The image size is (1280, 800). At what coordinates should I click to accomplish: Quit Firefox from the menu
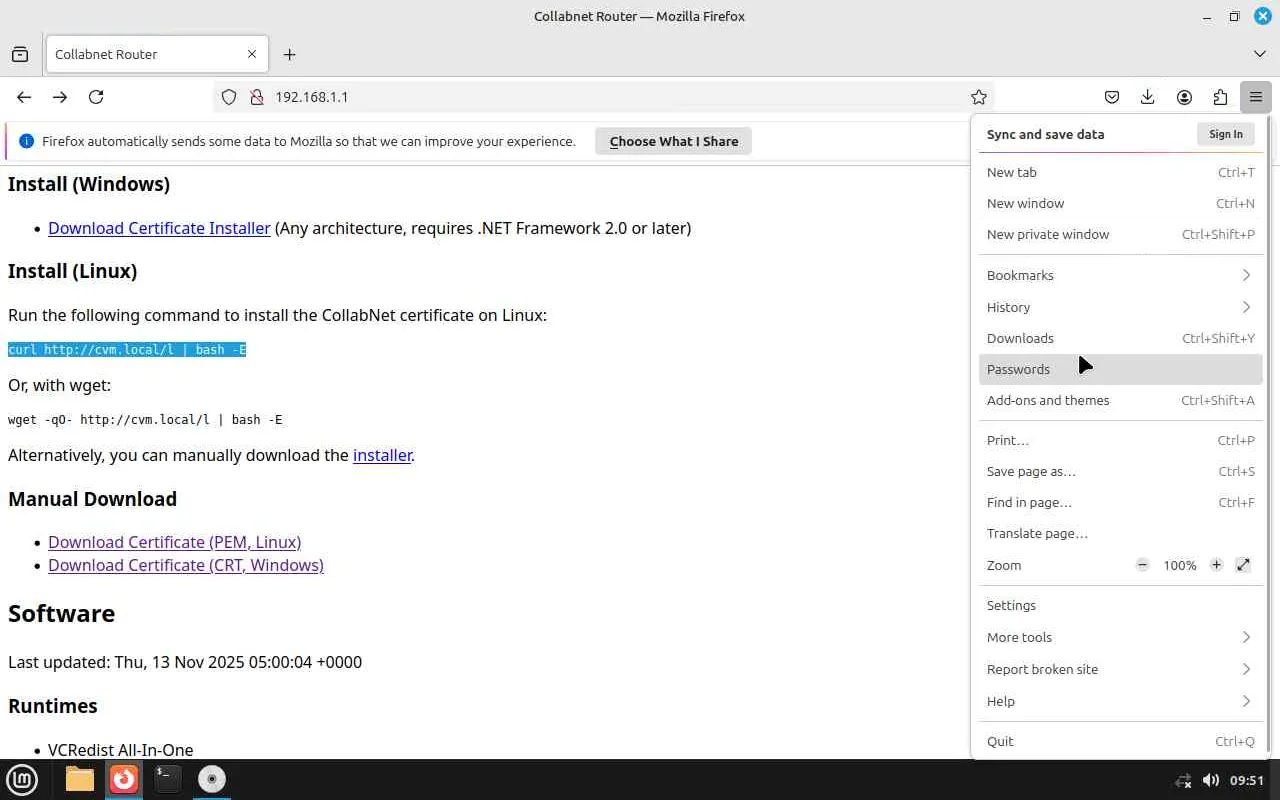[1120, 741]
